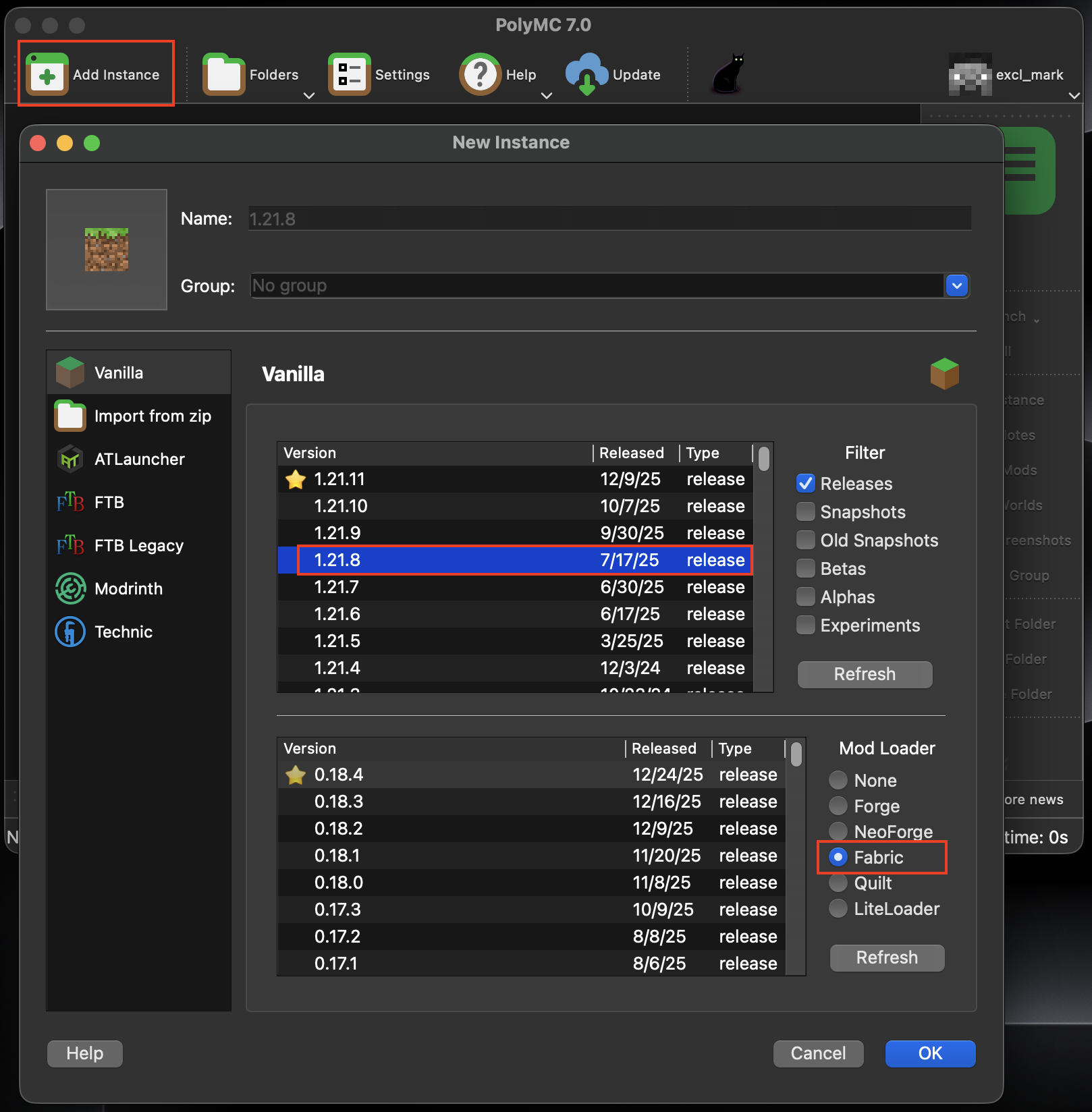Uncheck the Releases filter
This screenshot has height=1112, width=1092.
[806, 484]
